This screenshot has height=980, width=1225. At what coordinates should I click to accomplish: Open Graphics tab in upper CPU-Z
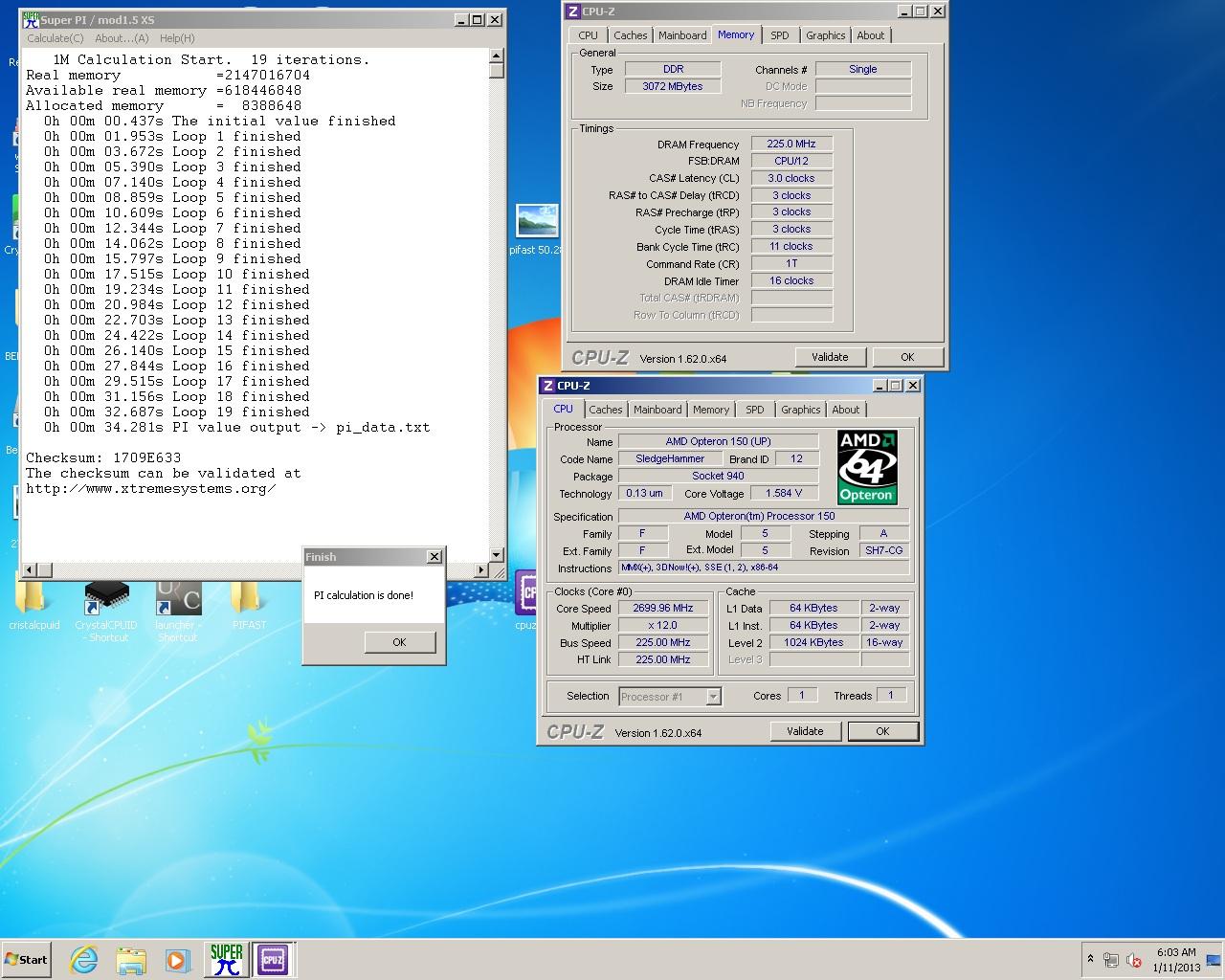pyautogui.click(x=825, y=35)
